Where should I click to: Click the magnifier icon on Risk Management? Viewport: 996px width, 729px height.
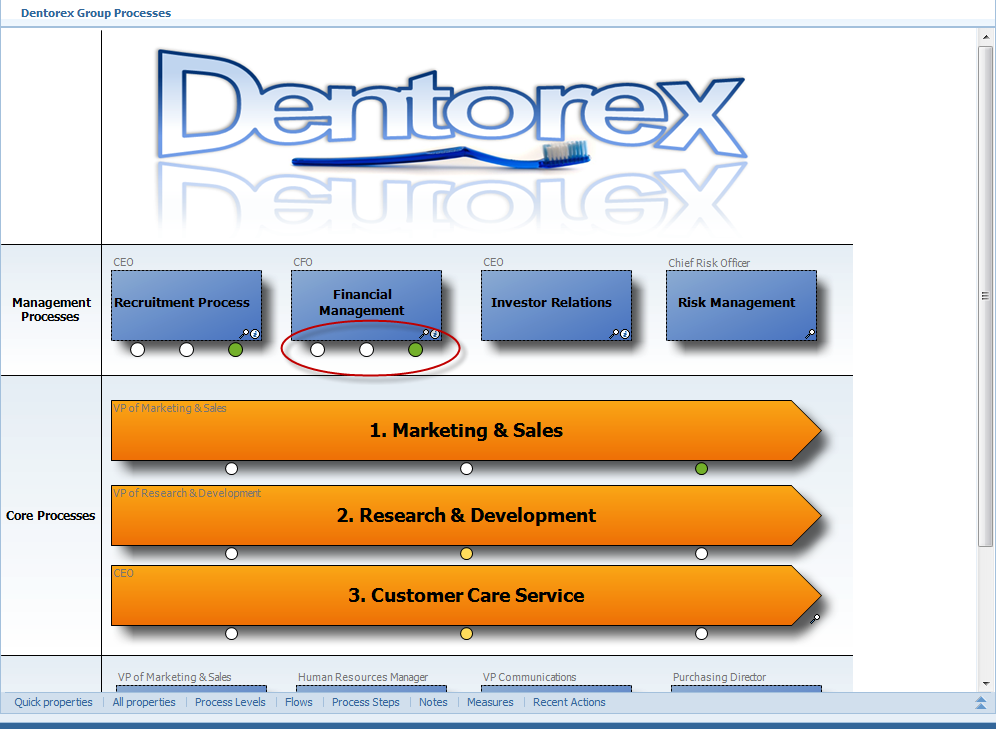810,334
